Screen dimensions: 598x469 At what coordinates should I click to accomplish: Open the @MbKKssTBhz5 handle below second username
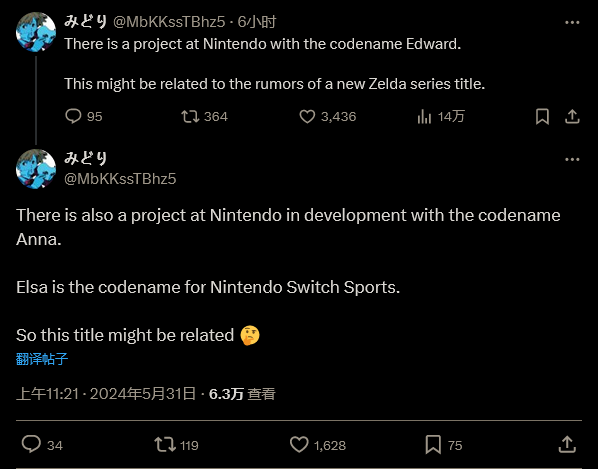[x=120, y=178]
